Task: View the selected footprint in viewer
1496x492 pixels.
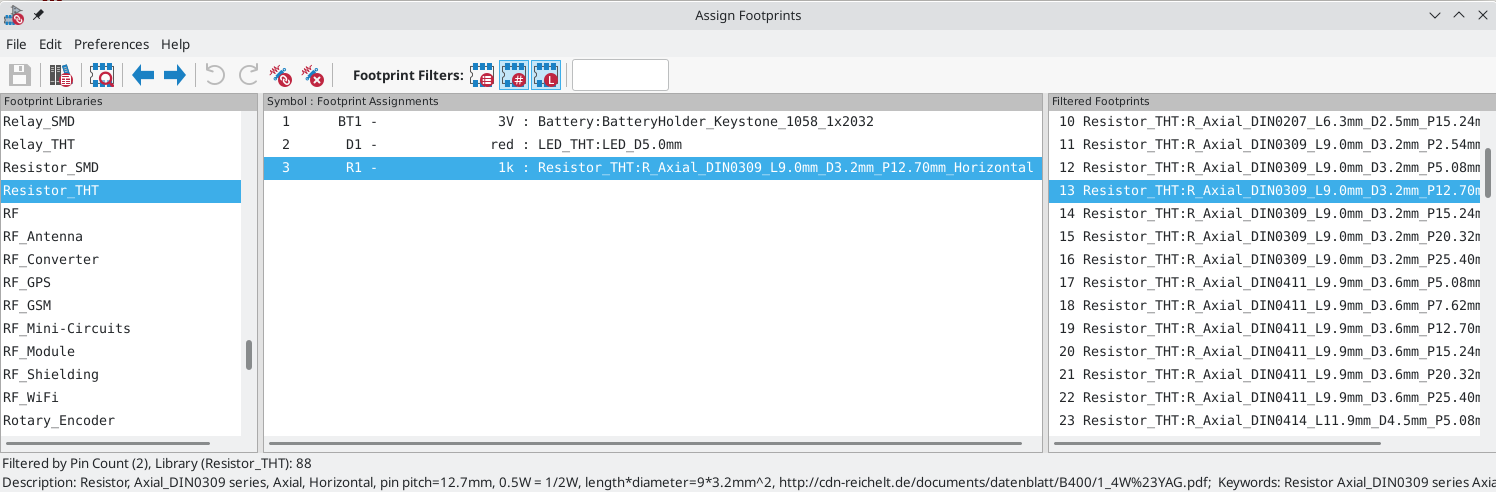Action: [102, 75]
